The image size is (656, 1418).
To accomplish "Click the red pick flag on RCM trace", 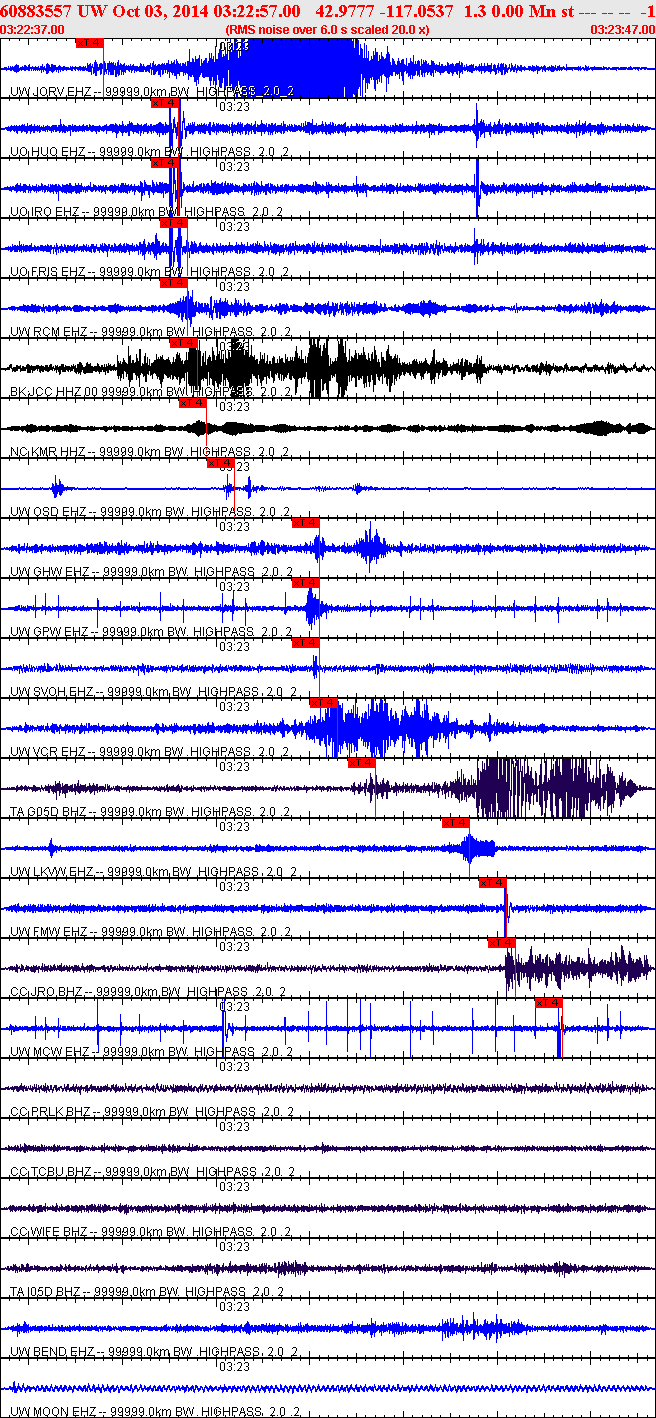I will pos(174,282).
